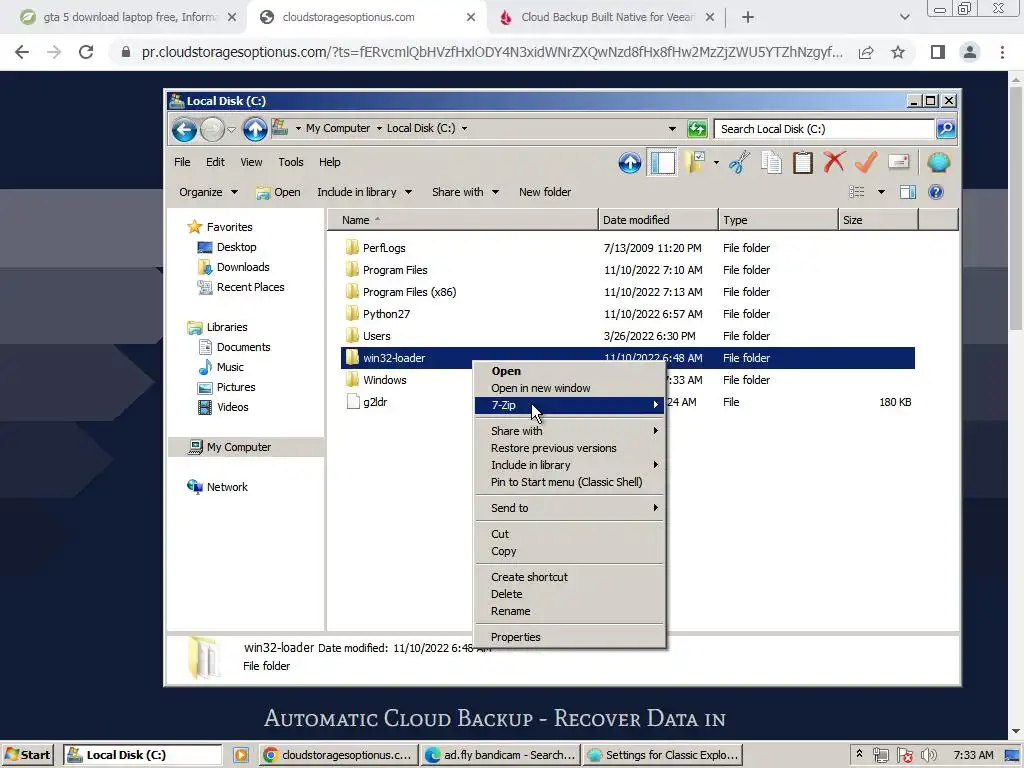The height and width of the screenshot is (768, 1024).
Task: Click the green refresh icon in the address bar
Action: coord(697,129)
